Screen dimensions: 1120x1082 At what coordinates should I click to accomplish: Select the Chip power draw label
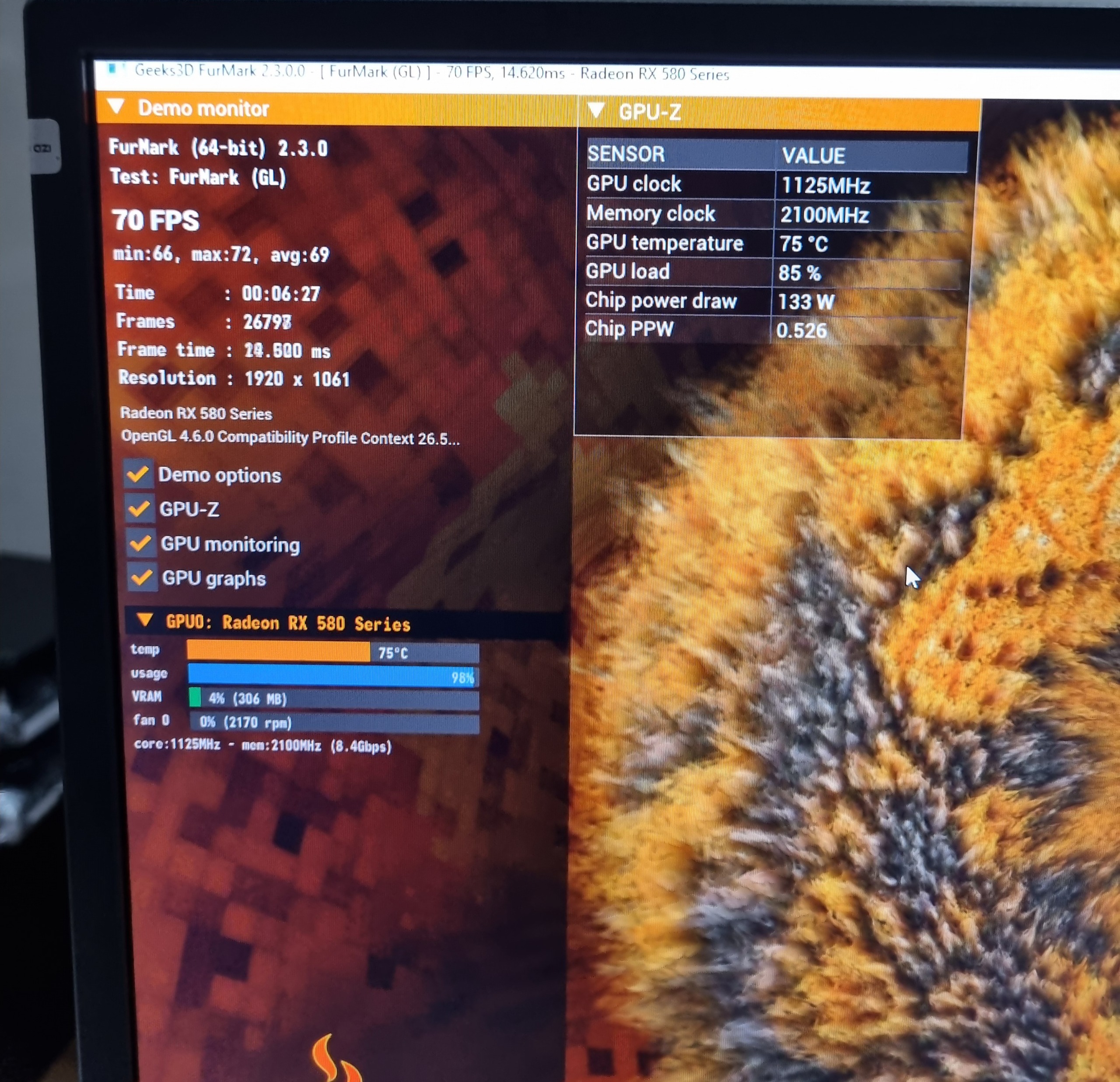tap(661, 301)
